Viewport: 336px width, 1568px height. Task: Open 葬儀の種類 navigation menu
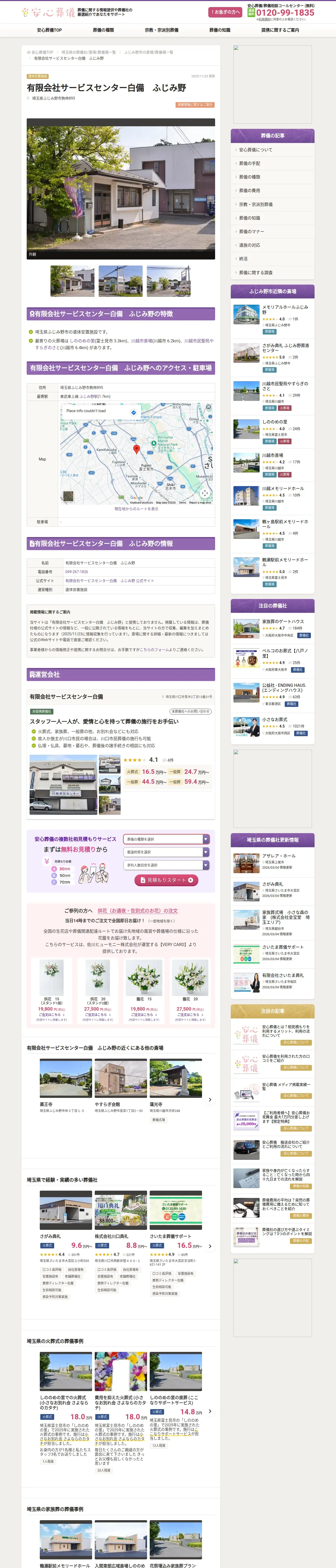coord(103,30)
